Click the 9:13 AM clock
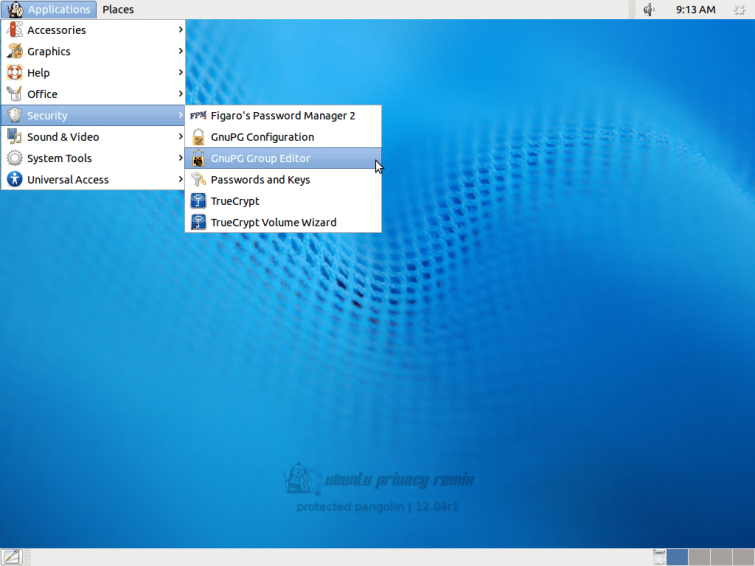The height and width of the screenshot is (566, 755). tap(695, 10)
